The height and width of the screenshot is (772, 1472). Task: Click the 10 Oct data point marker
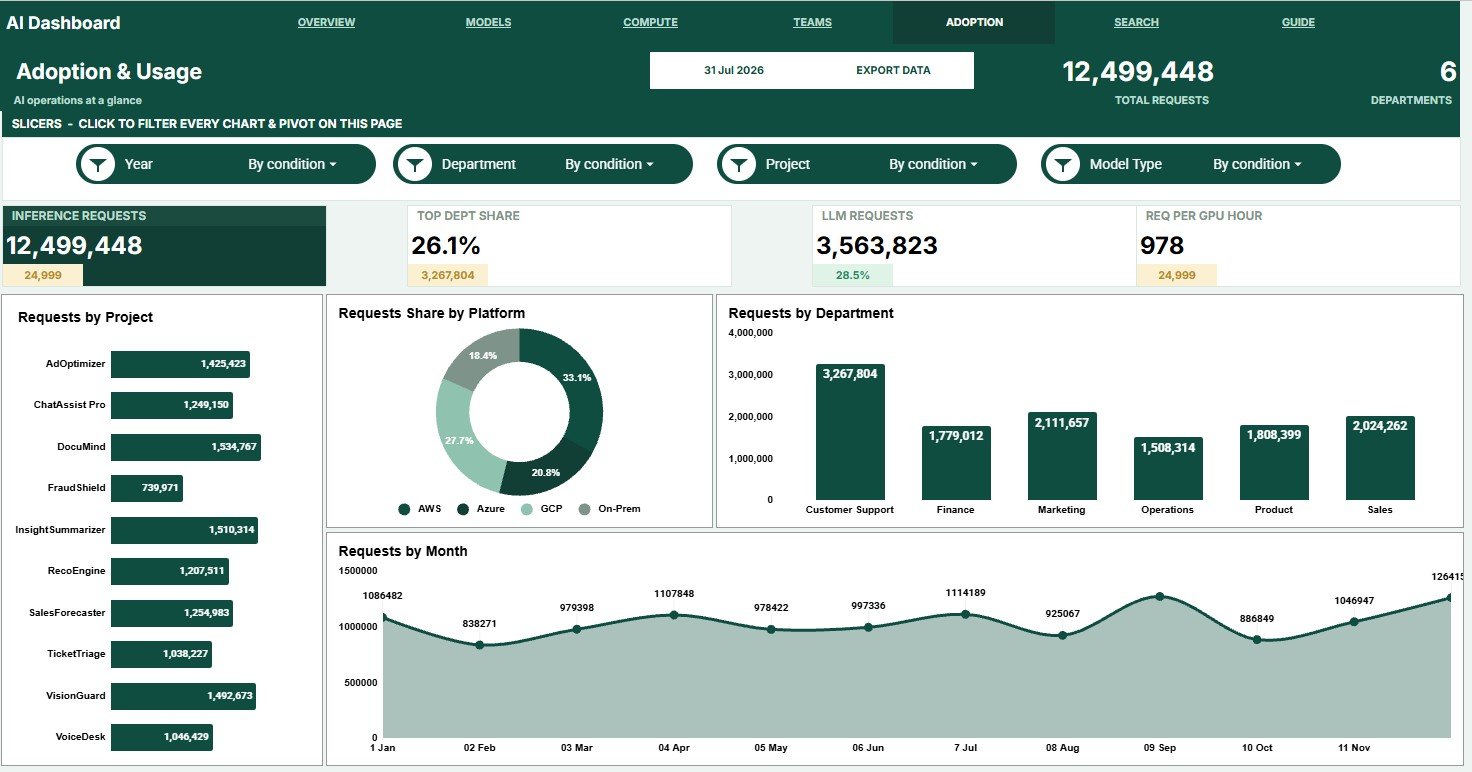(1257, 639)
